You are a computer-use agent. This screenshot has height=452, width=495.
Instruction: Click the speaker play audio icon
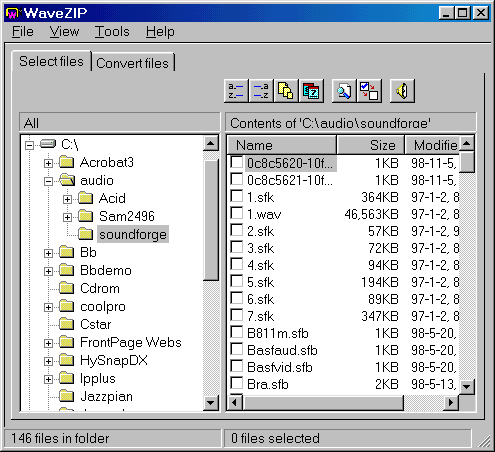coord(402,91)
